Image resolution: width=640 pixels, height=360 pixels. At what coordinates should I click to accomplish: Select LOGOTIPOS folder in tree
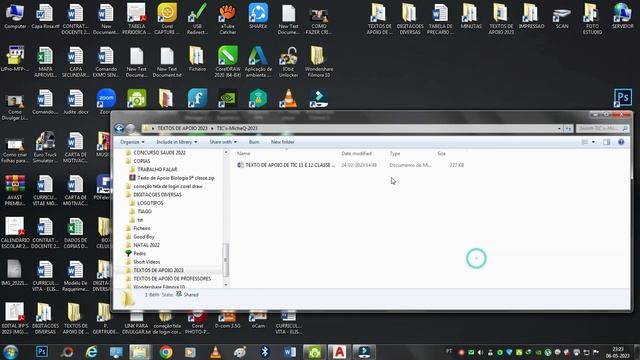tap(150, 203)
